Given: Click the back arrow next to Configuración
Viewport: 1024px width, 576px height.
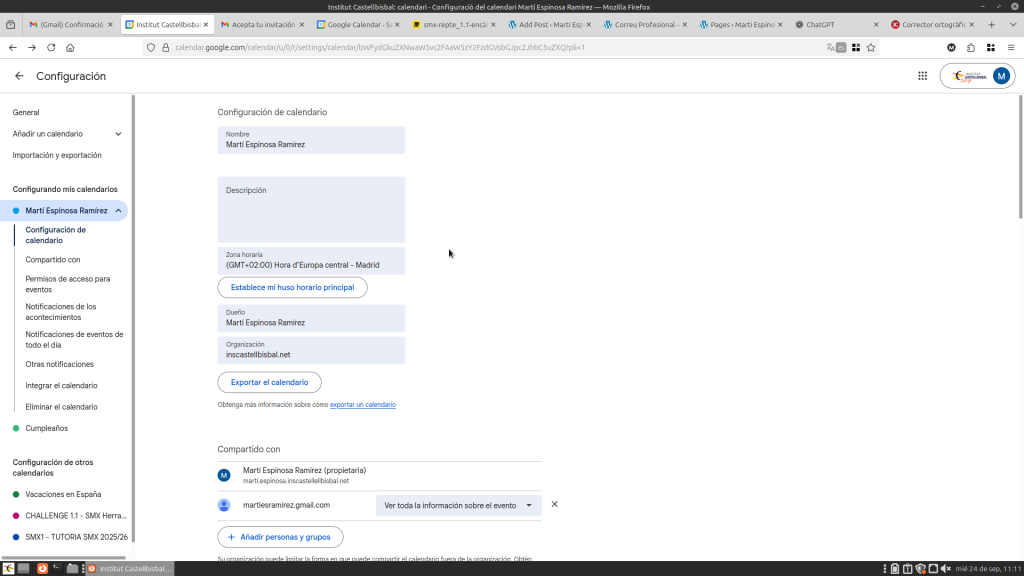Looking at the screenshot, I should (x=19, y=76).
